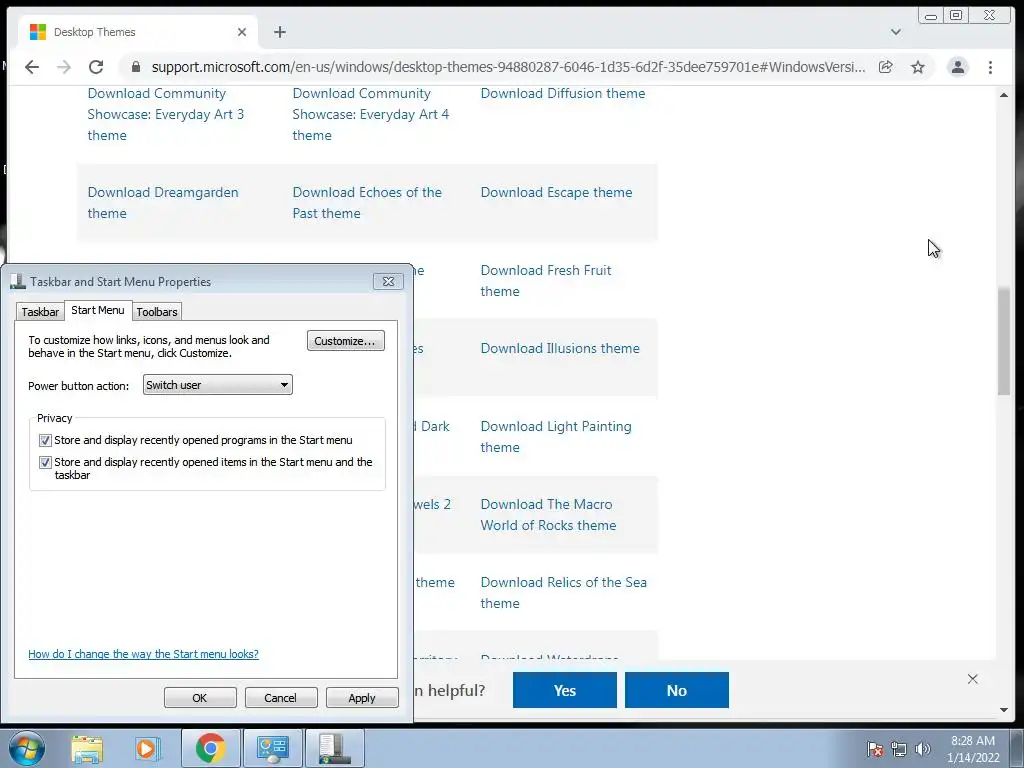Answer Yes to the helpful prompt
Screen dimensions: 1024x768
point(564,690)
